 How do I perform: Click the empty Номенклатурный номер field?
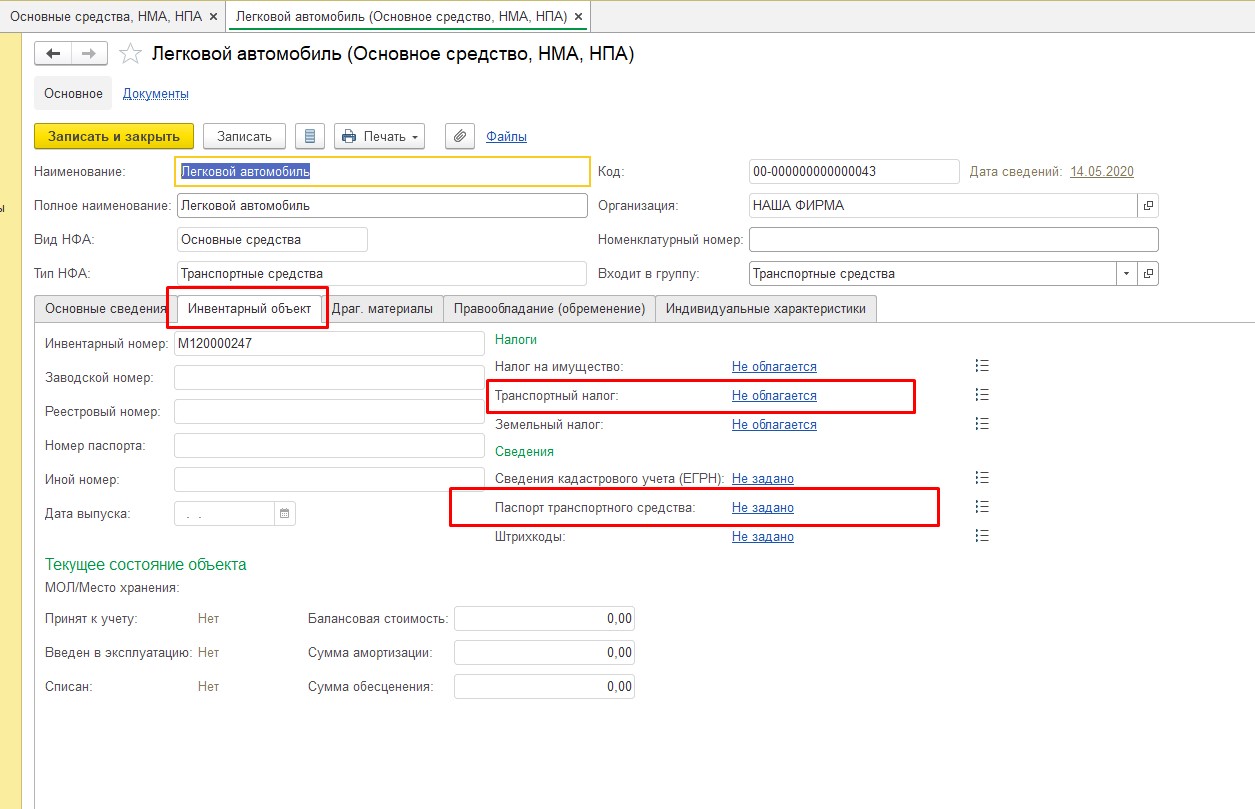954,239
